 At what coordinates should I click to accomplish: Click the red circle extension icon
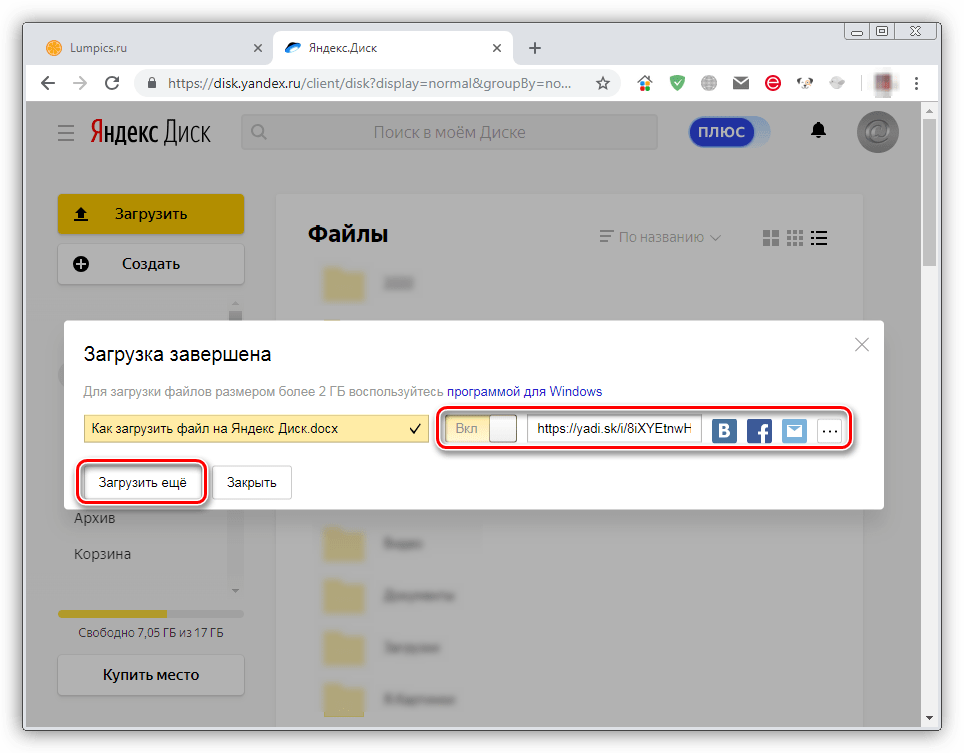click(773, 83)
